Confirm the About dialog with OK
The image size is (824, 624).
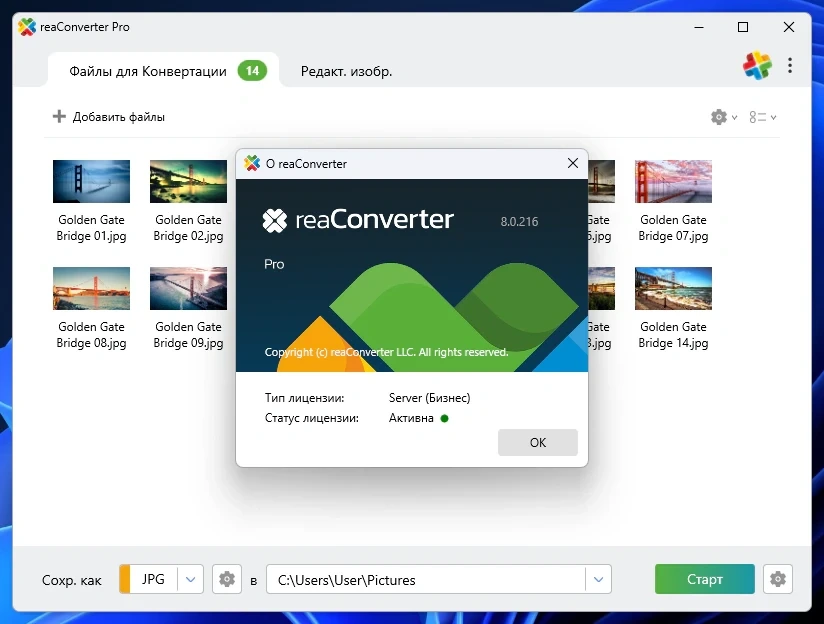click(x=538, y=443)
